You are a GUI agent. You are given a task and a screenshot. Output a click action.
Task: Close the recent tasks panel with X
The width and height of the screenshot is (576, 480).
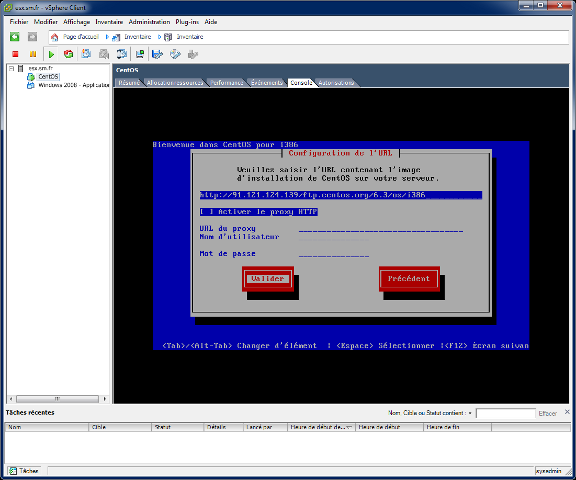568,412
